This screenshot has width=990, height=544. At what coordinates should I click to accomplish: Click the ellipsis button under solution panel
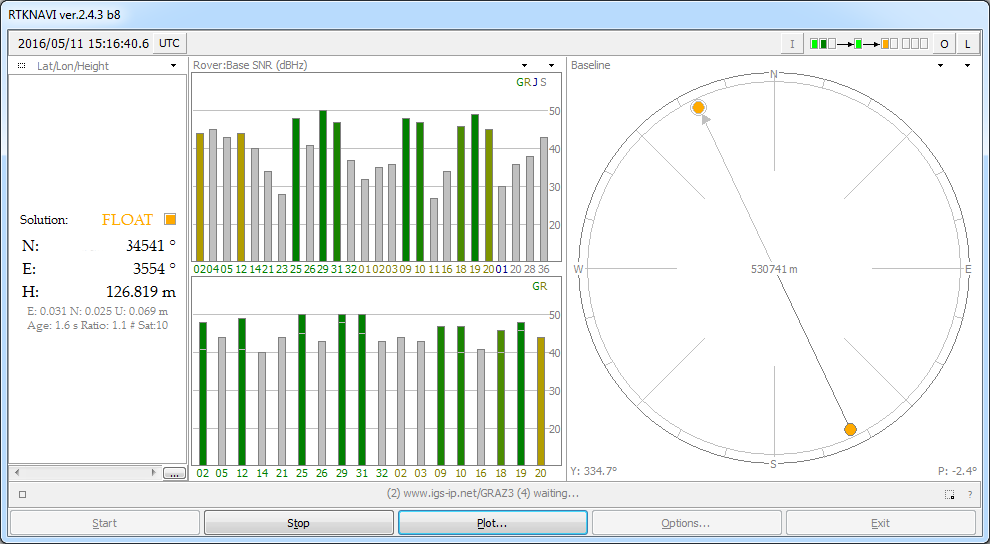[174, 472]
